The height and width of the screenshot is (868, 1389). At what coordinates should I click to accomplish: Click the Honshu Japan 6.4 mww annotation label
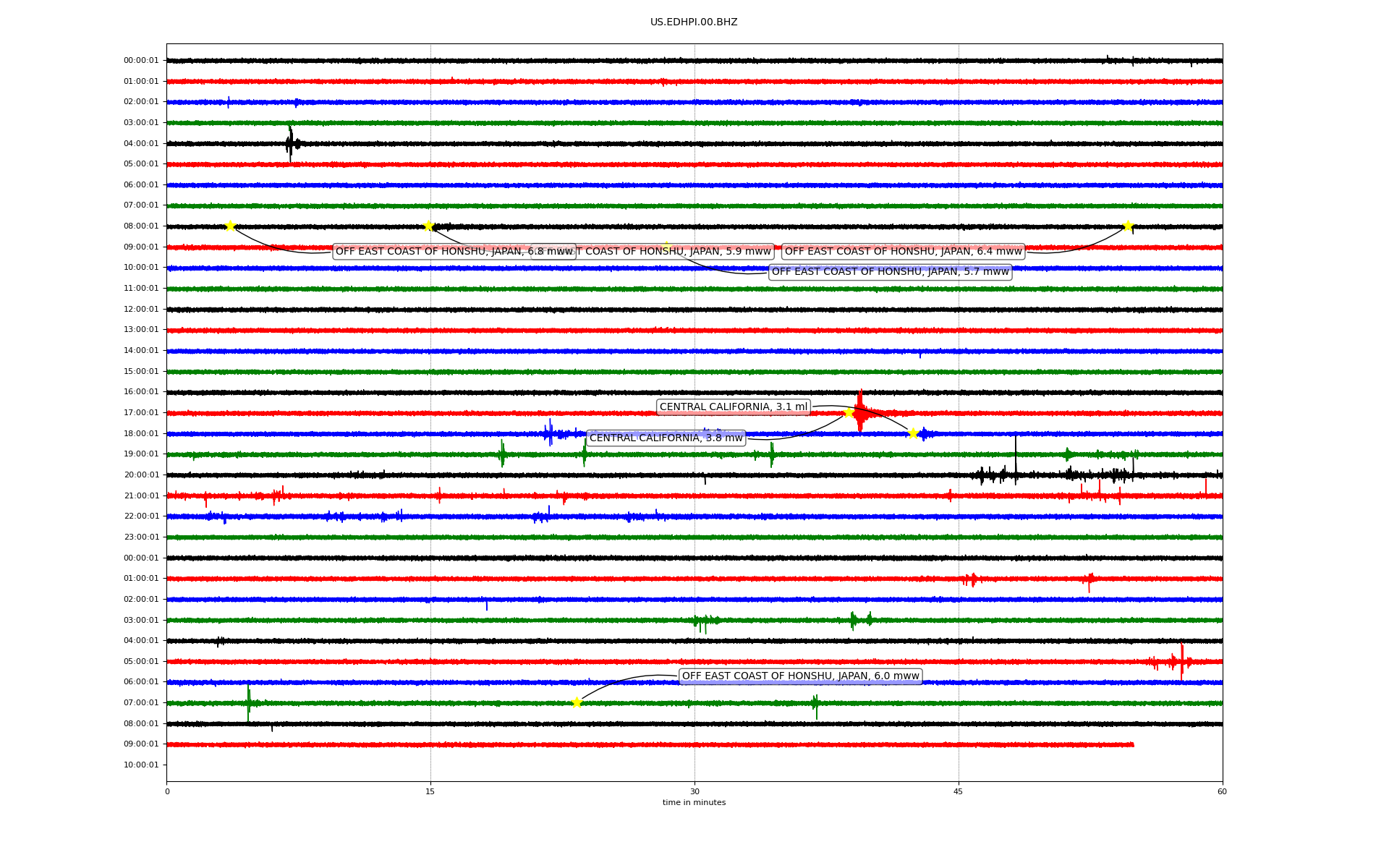pos(903,252)
